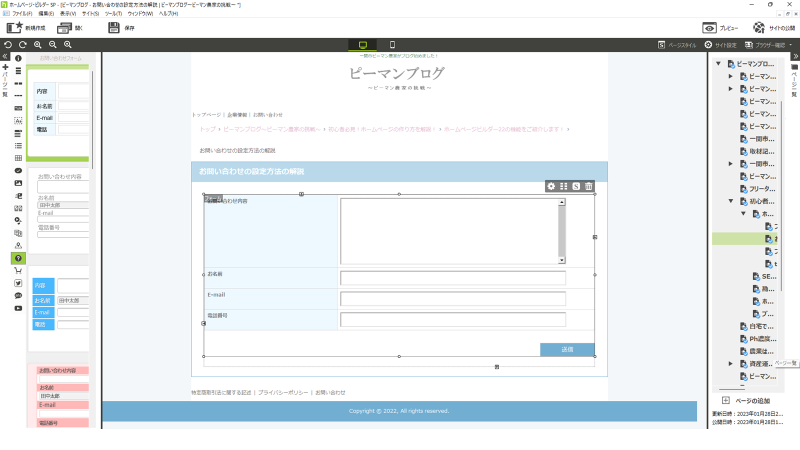
Task: Click the trash icon on form toolbar
Action: click(x=589, y=186)
